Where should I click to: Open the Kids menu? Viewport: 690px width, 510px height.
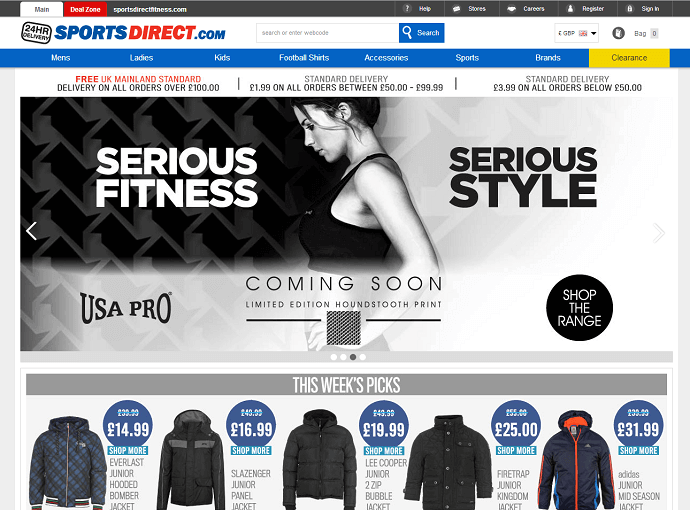222,58
